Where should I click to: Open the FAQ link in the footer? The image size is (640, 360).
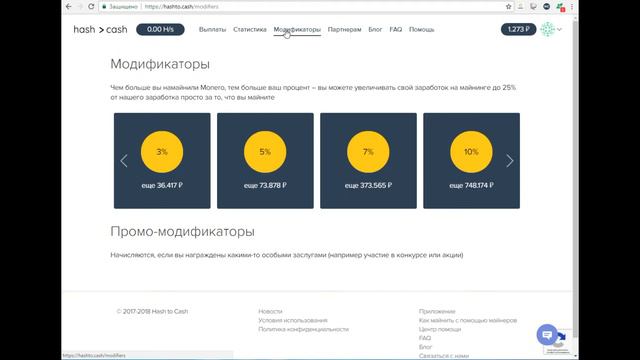(x=425, y=338)
